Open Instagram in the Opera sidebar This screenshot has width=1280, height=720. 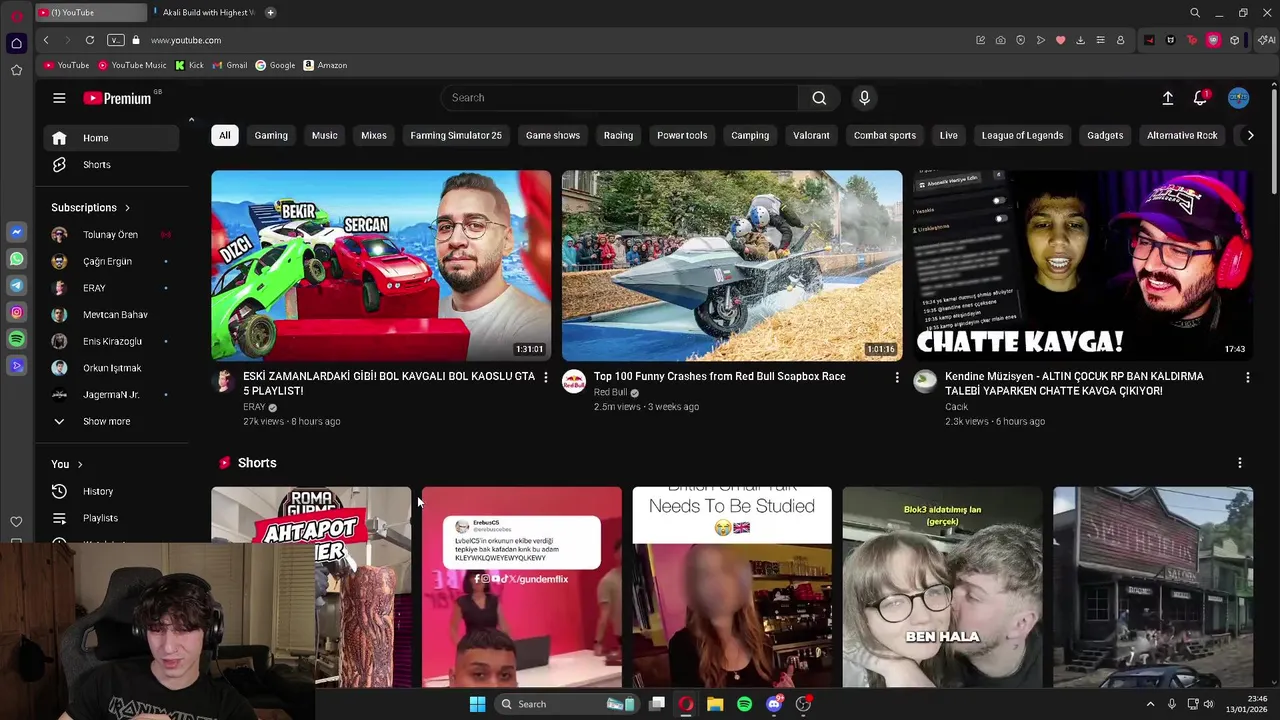pyautogui.click(x=16, y=313)
